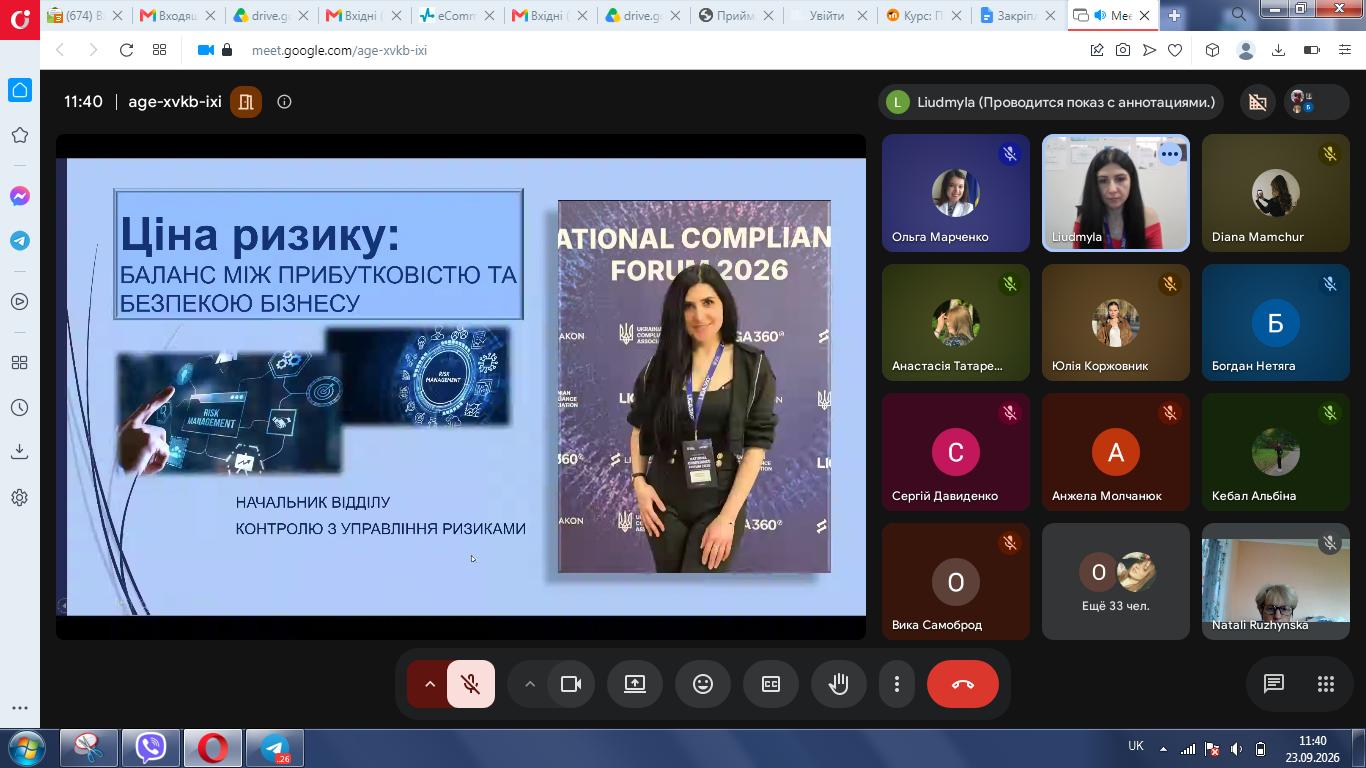The image size is (1366, 768).
Task: Expand audio settings arrow beside microphone
Action: (x=430, y=684)
